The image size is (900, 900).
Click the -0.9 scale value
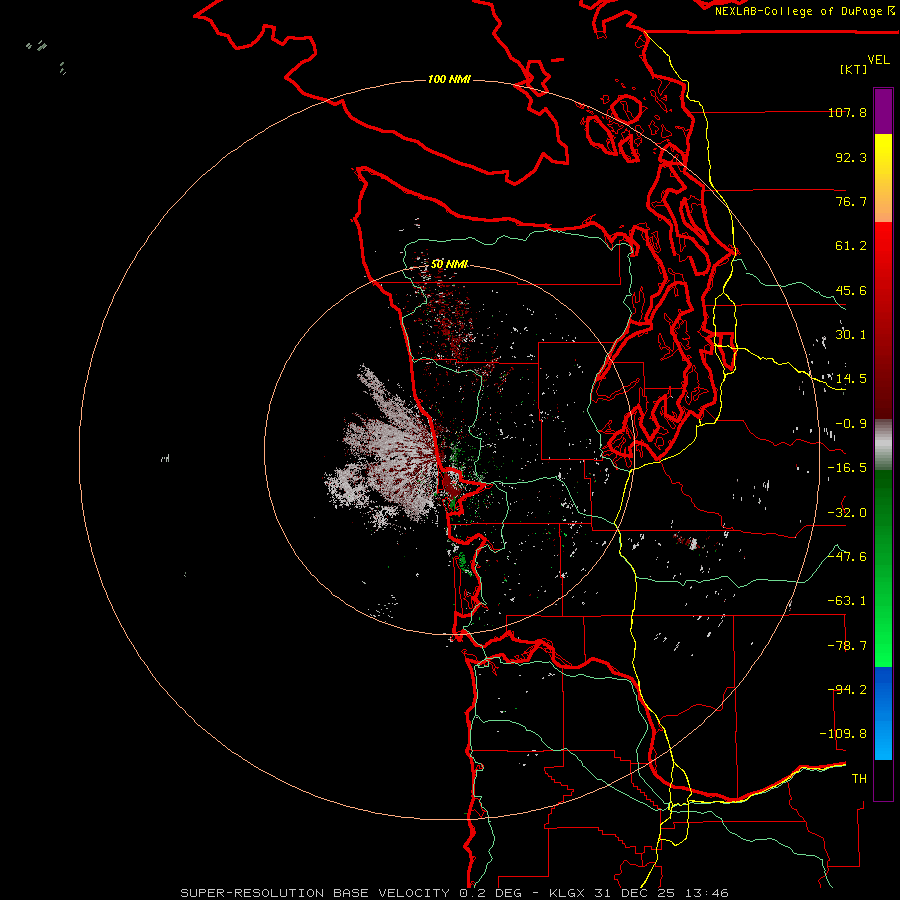(851, 424)
